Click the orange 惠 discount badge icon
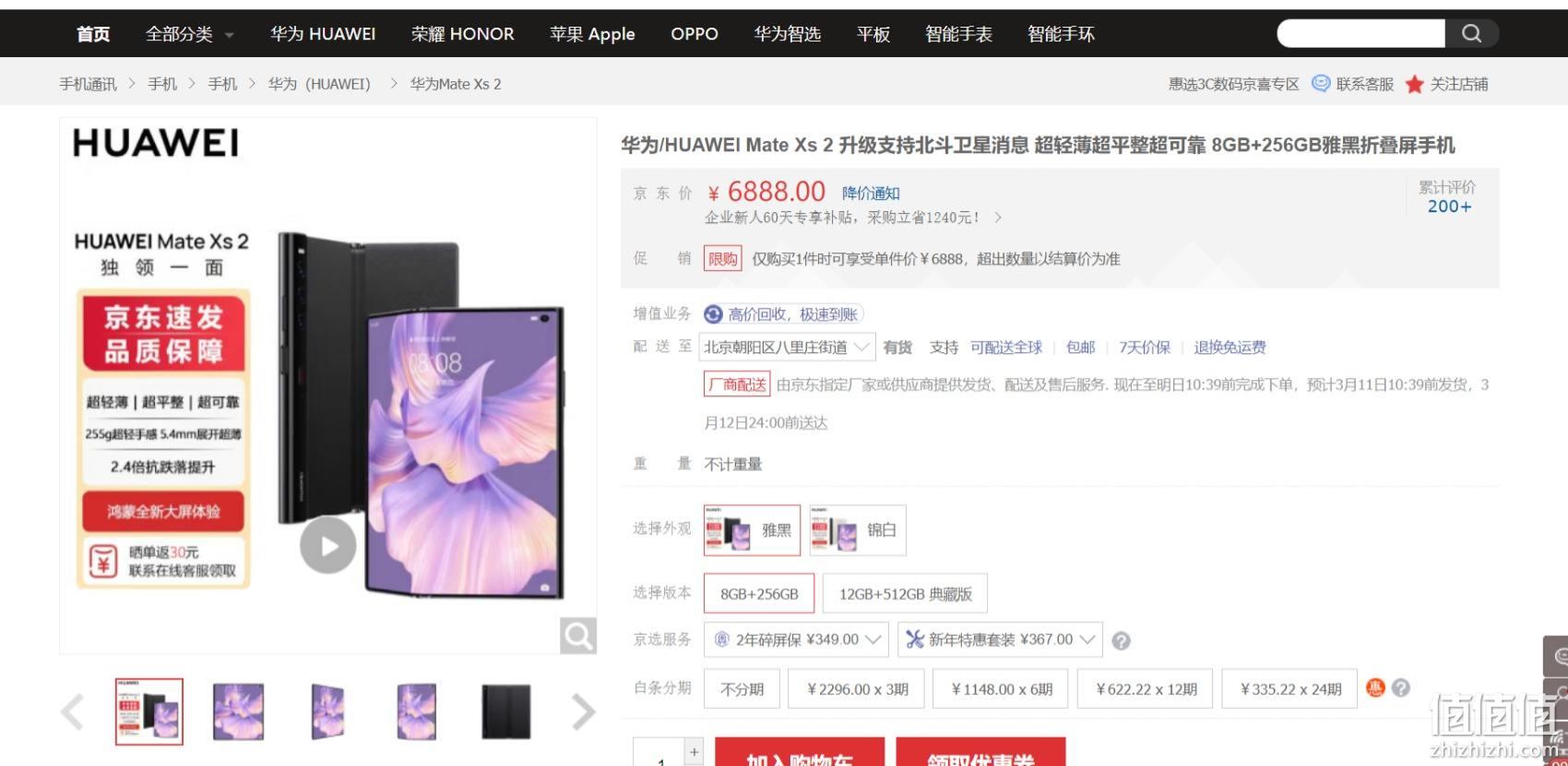Image resolution: width=1568 pixels, height=766 pixels. click(x=1375, y=688)
